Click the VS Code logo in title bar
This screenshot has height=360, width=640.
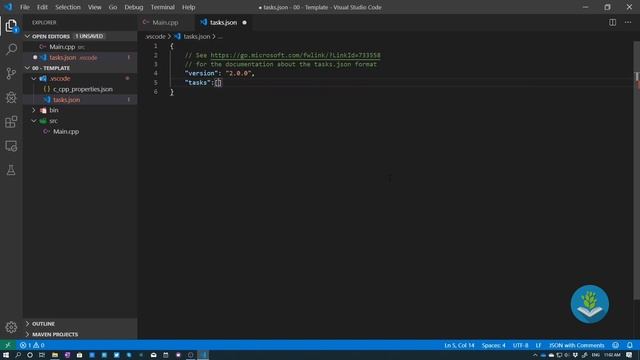(x=8, y=7)
